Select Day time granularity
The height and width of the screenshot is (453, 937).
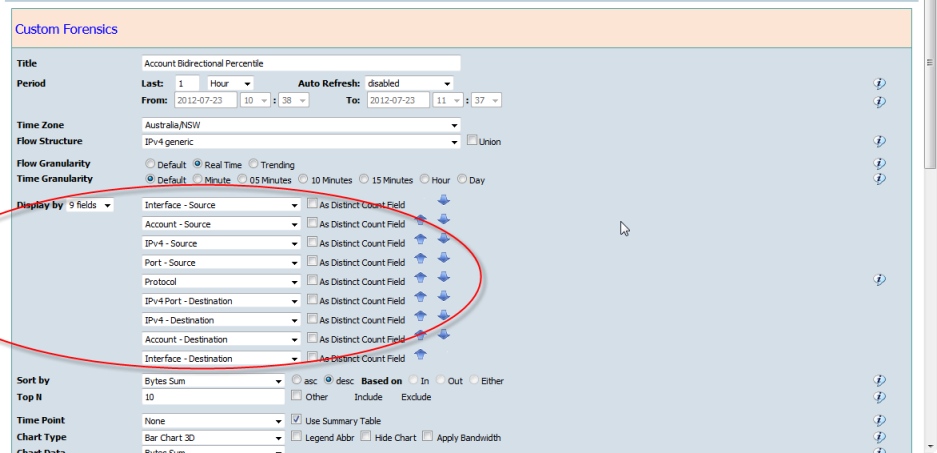(x=462, y=179)
